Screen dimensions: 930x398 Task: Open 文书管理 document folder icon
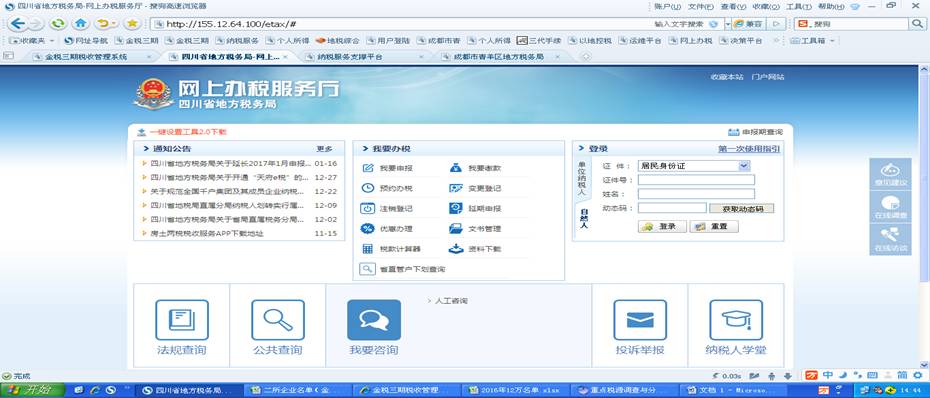pyautogui.click(x=456, y=228)
